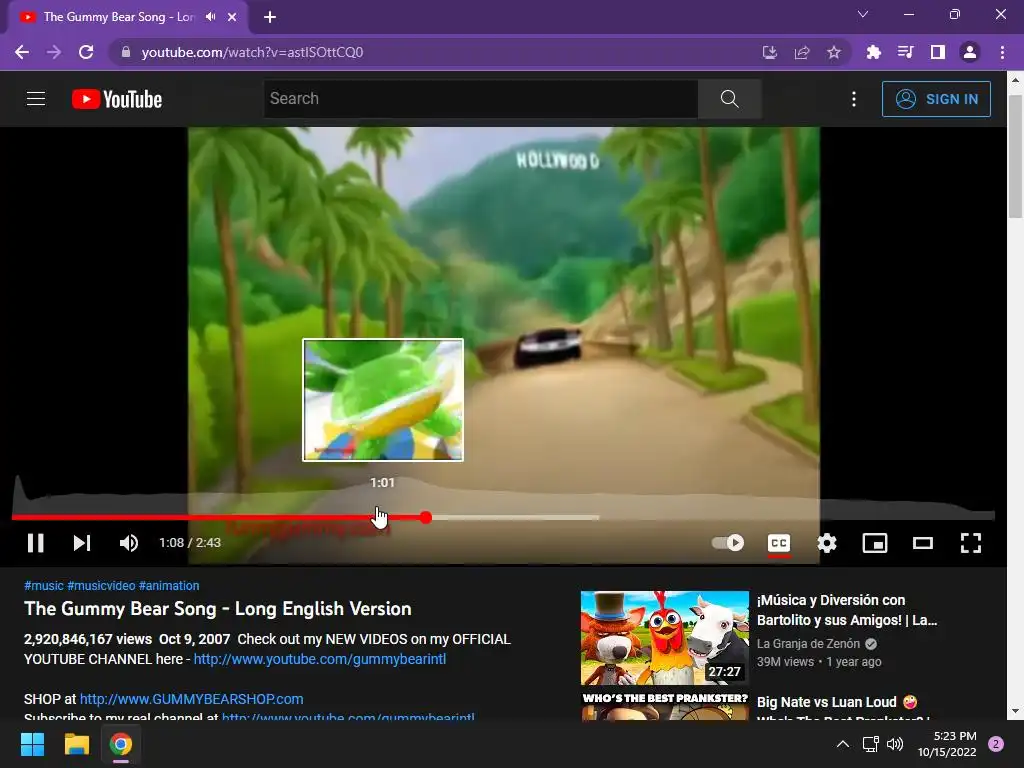This screenshot has height=768, width=1024.
Task: Open notification center badge
Action: pyautogui.click(x=996, y=744)
